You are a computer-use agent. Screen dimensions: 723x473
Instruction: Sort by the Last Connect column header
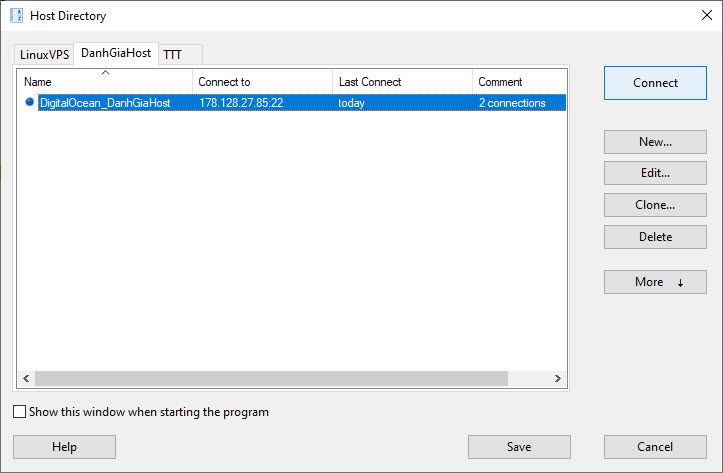[x=401, y=82]
